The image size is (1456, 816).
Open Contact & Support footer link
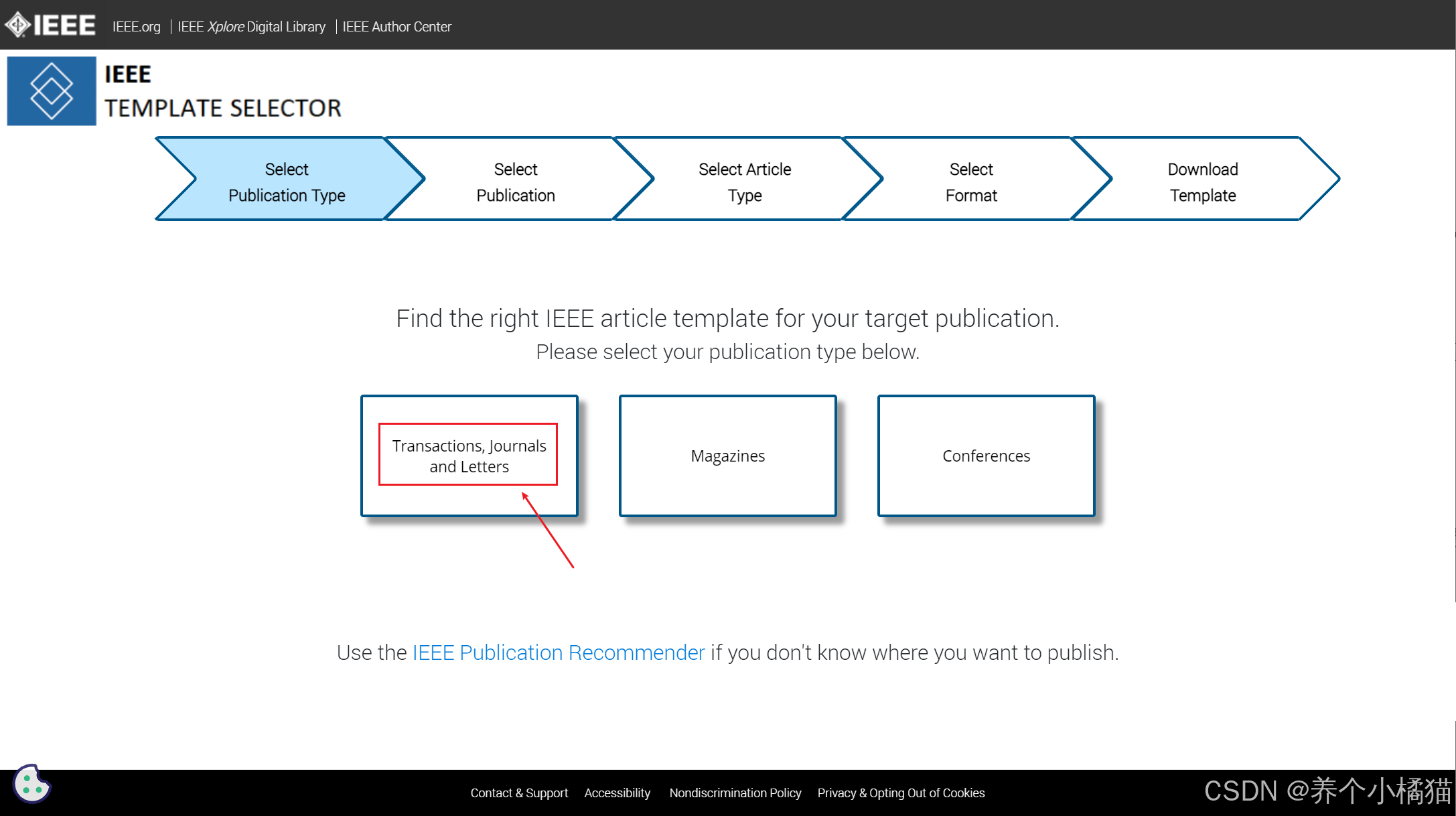pos(519,793)
